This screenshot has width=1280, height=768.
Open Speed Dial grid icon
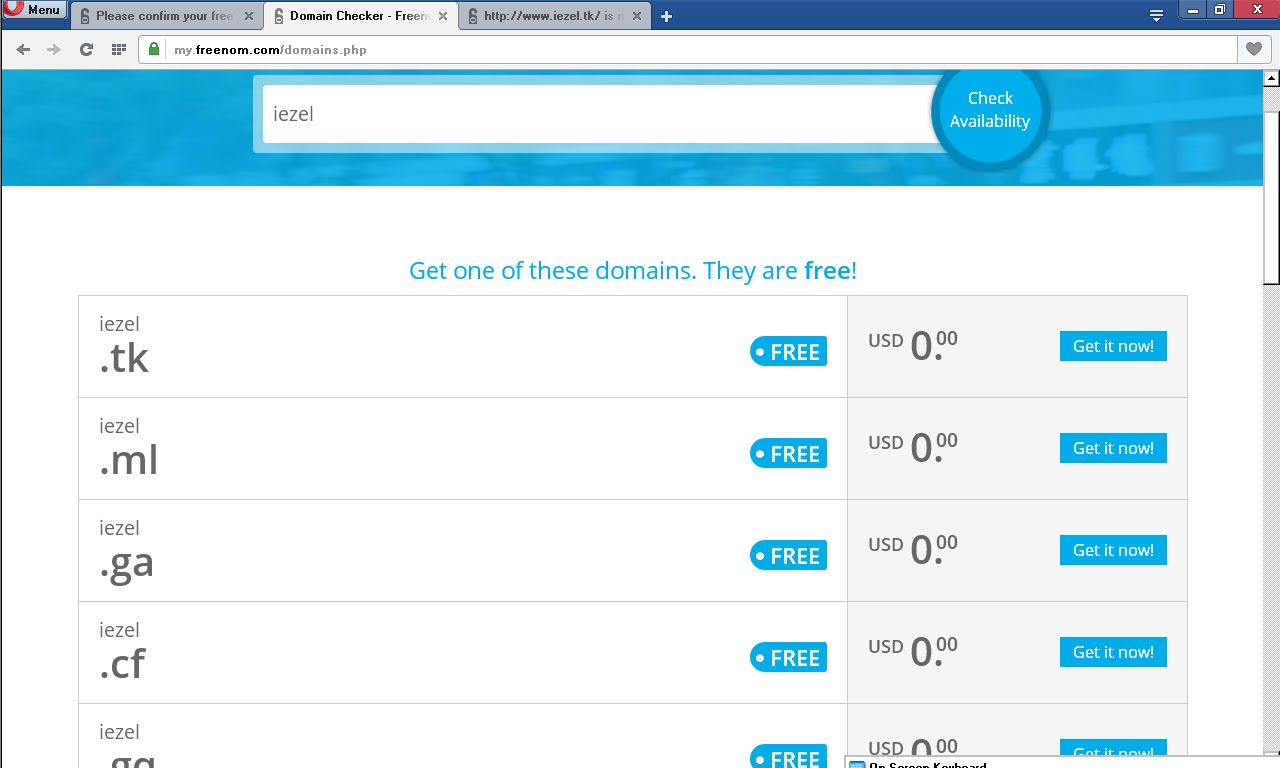[118, 49]
